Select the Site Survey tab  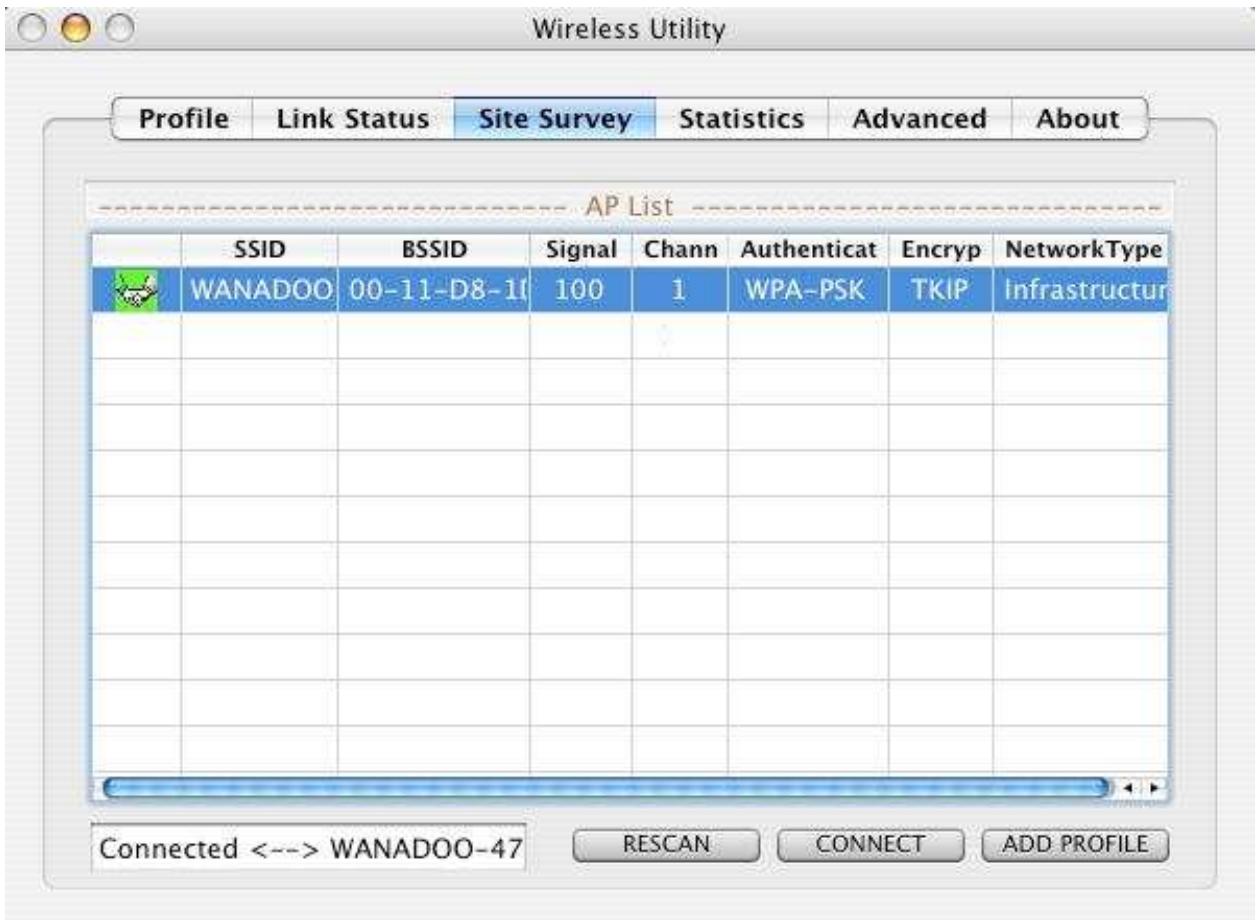pos(555,119)
